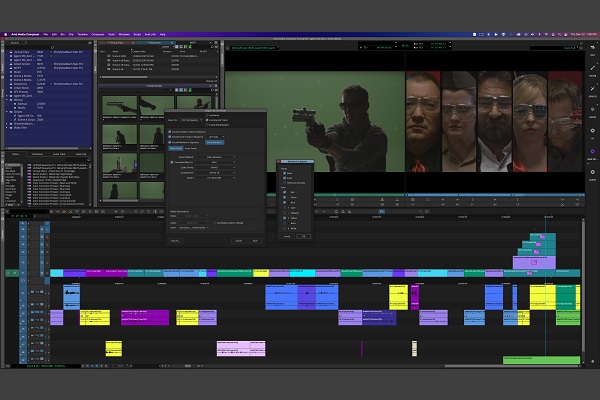Collapse the Scripts folder in project tree
Image resolution: width=600 pixels, height=400 pixels.
pos(7,112)
